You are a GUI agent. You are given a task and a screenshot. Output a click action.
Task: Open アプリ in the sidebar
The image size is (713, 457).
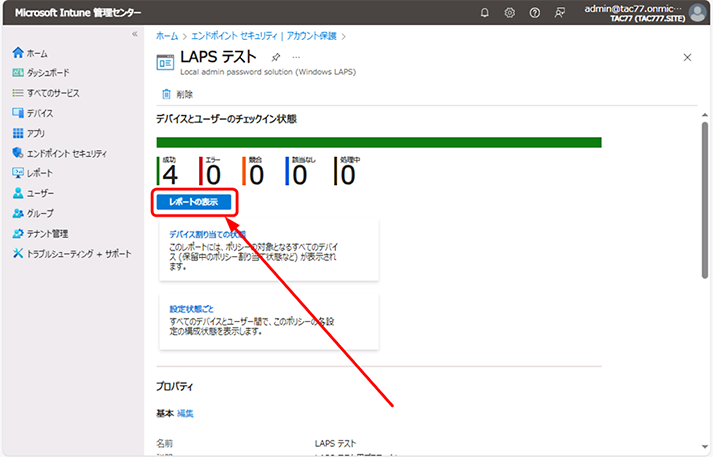29,133
